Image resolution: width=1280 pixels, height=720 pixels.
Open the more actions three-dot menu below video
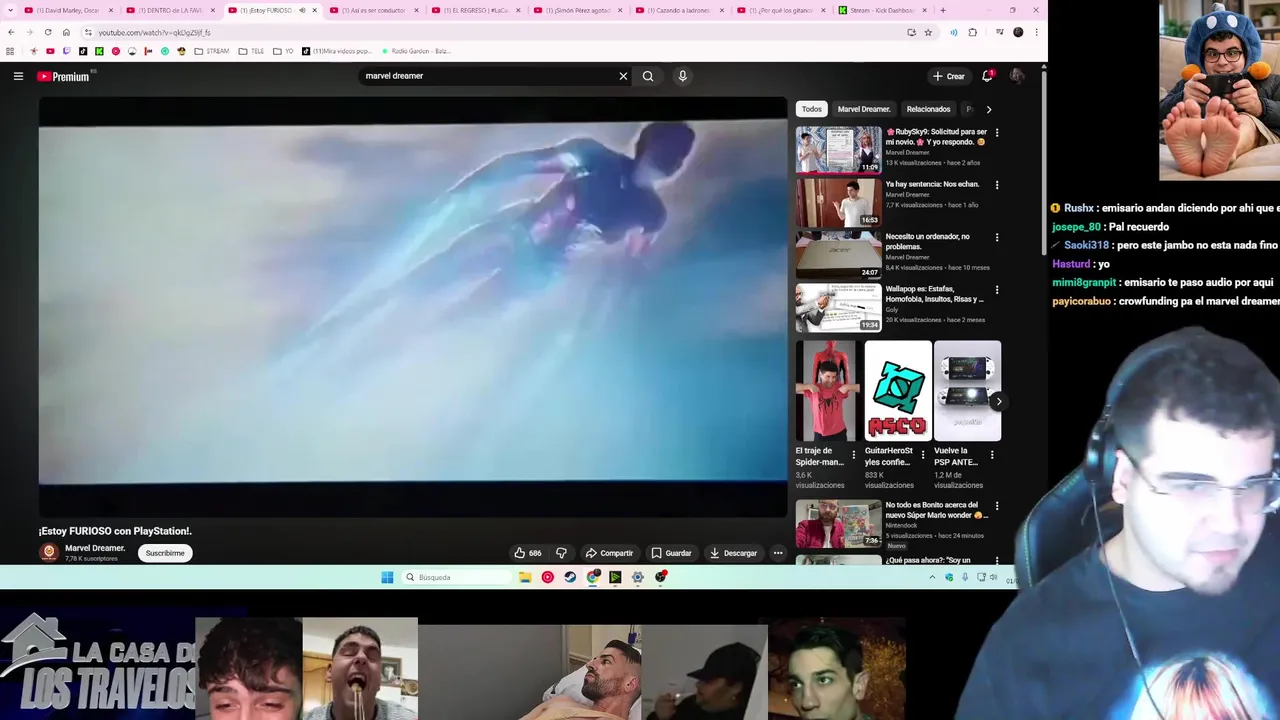coord(778,553)
